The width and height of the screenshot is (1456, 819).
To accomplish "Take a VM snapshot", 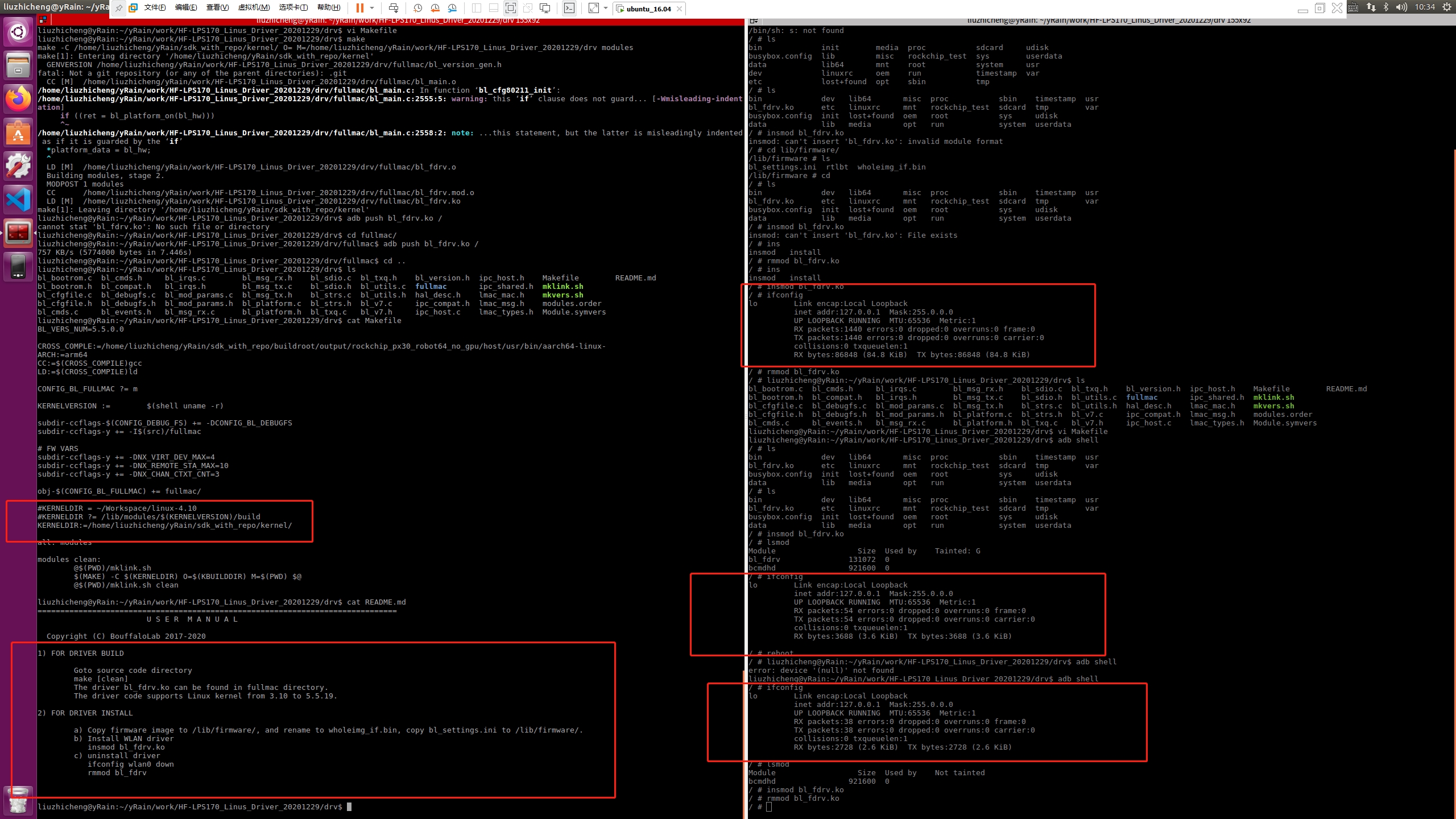I will [x=417, y=8].
